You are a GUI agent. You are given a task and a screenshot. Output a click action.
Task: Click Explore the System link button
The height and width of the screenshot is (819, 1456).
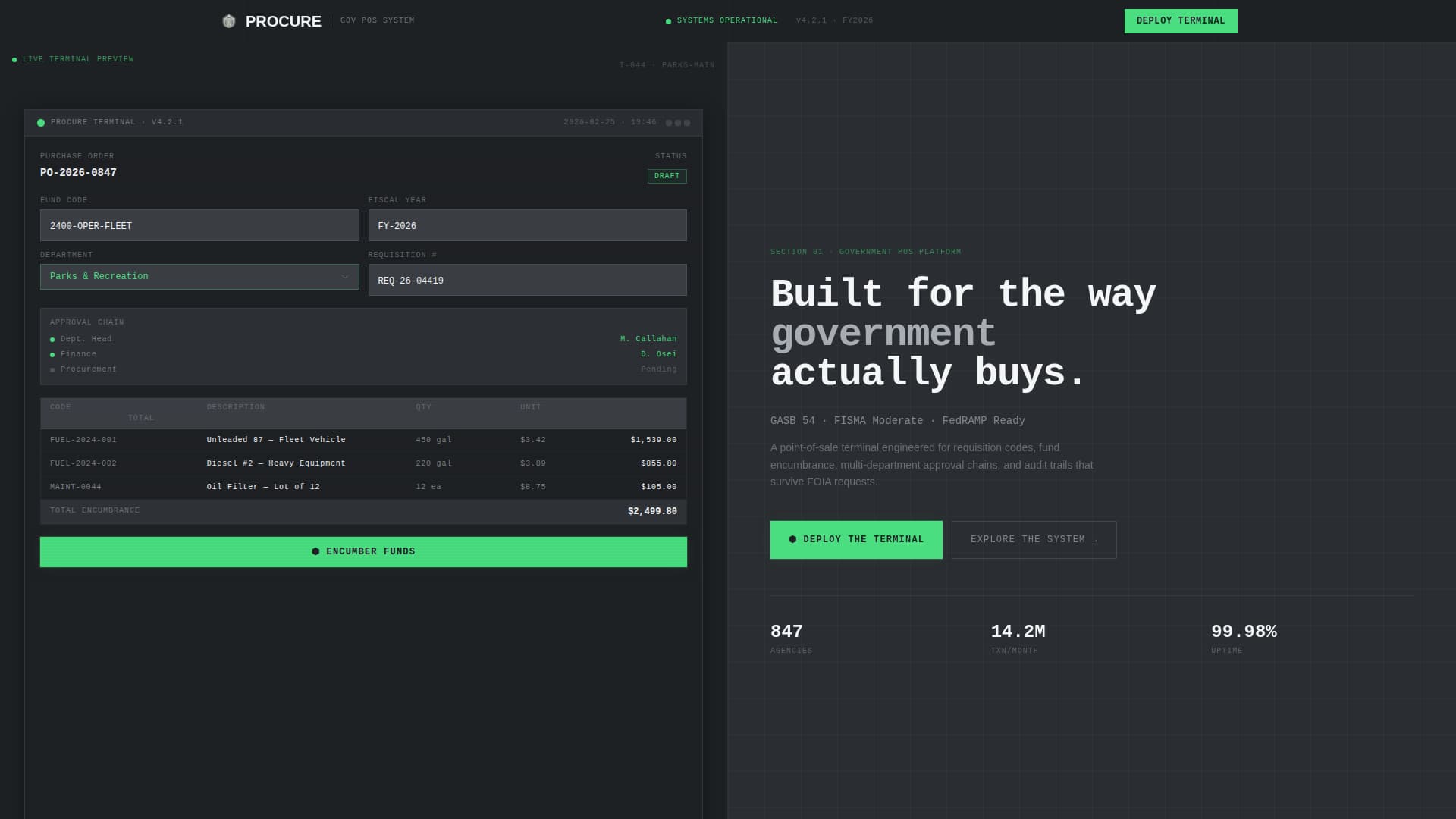(x=1034, y=540)
